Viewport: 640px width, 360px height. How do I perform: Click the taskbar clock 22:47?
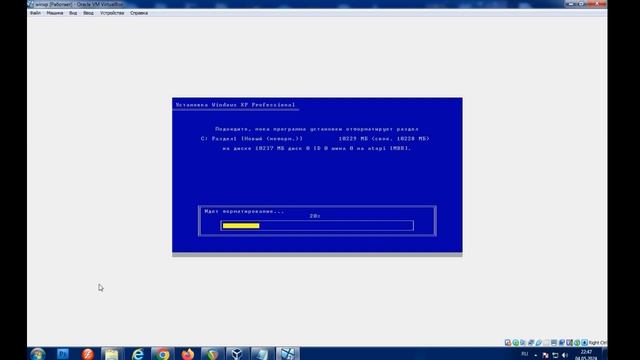586,352
